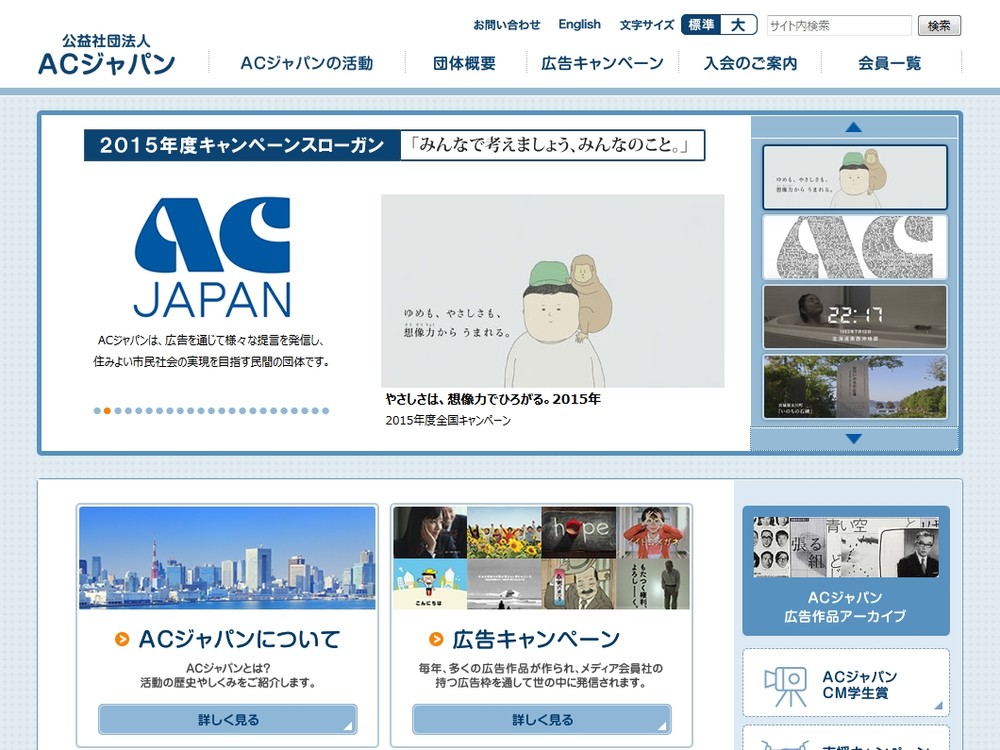Open ACジャパンの活動 menu
1000x750 pixels.
click(306, 63)
